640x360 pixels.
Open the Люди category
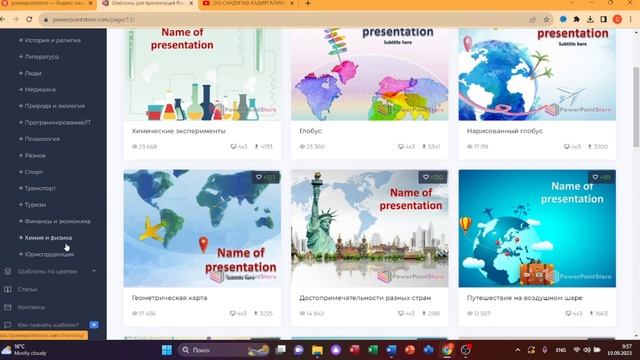tap(33, 73)
